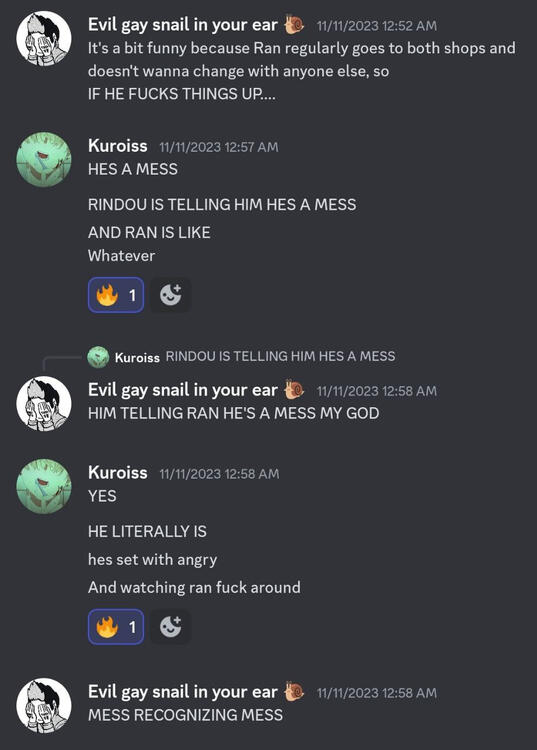Viewport: 537px width, 750px height.
Task: Open the Kuroiss username above "YES"
Action: pyautogui.click(x=118, y=473)
